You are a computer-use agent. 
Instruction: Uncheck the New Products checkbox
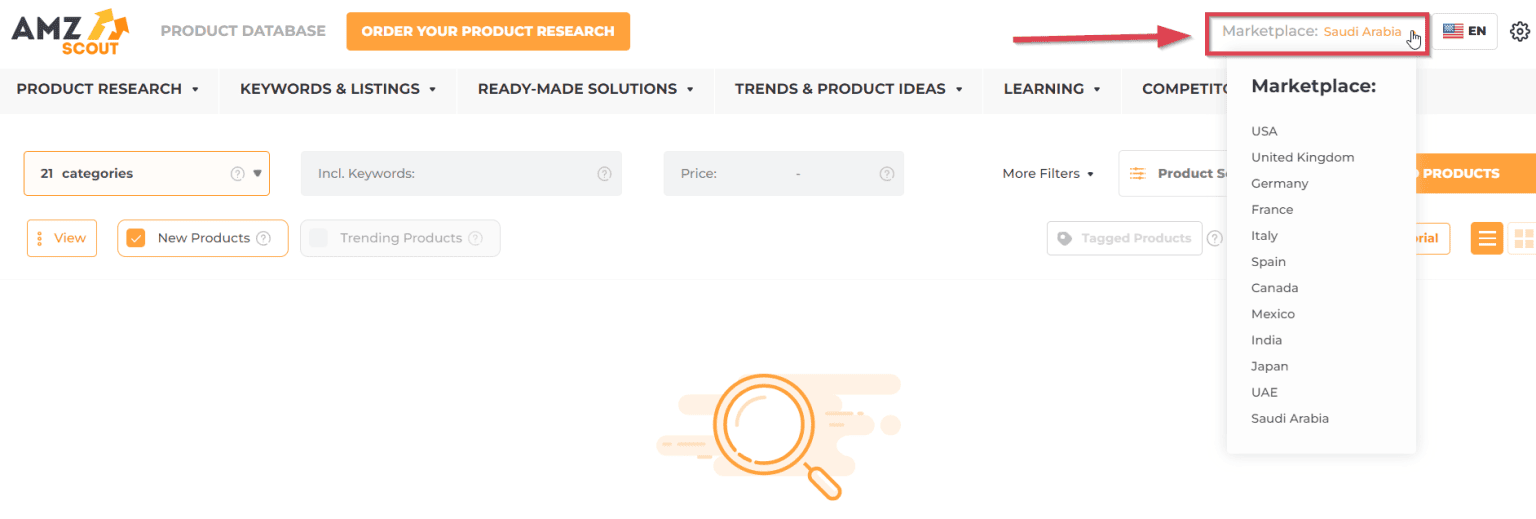(x=136, y=238)
